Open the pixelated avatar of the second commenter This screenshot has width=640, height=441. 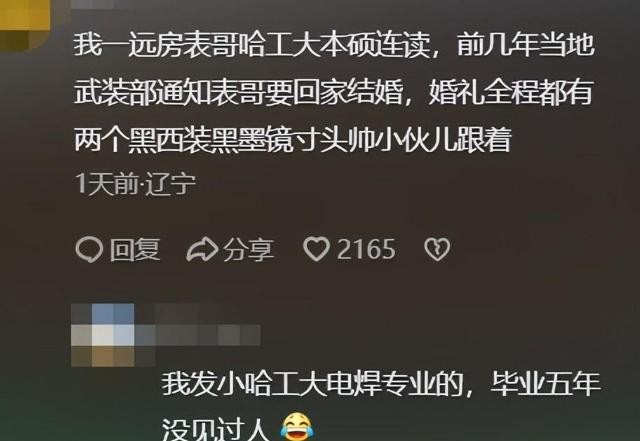coord(103,335)
